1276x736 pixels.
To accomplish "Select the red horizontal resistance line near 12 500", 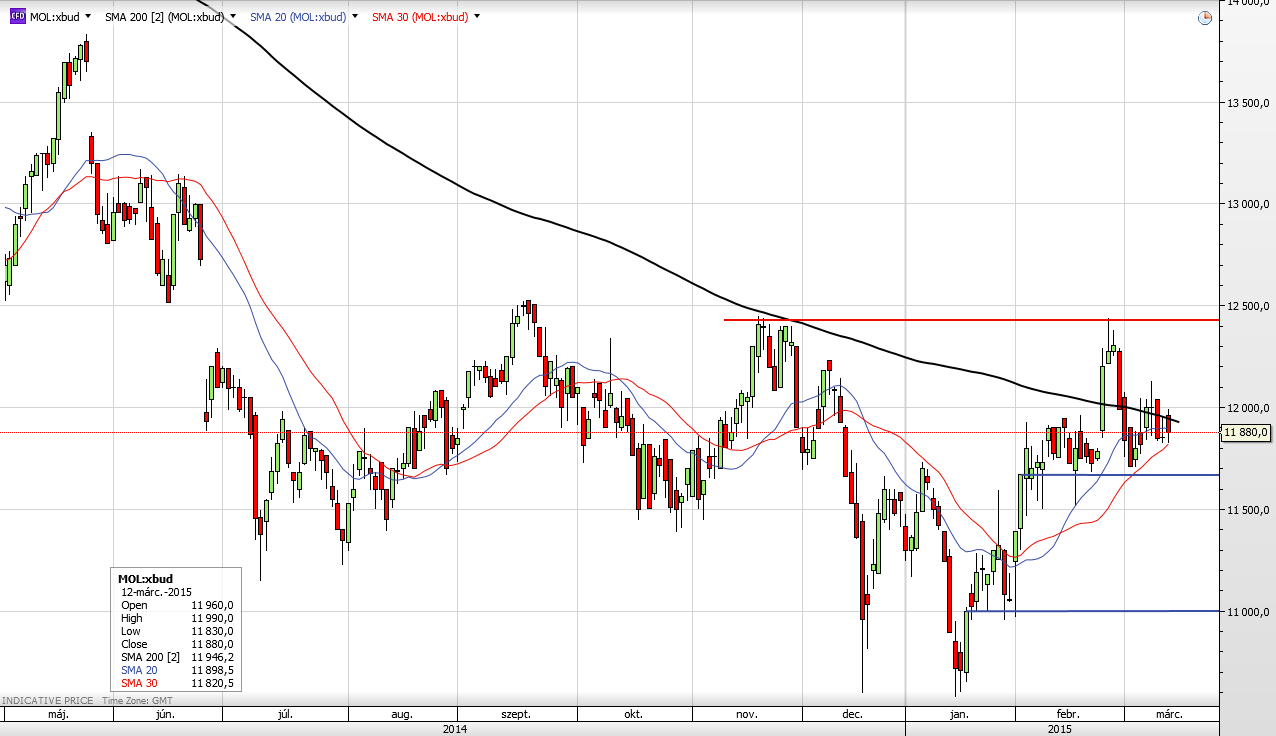I will tap(970, 320).
